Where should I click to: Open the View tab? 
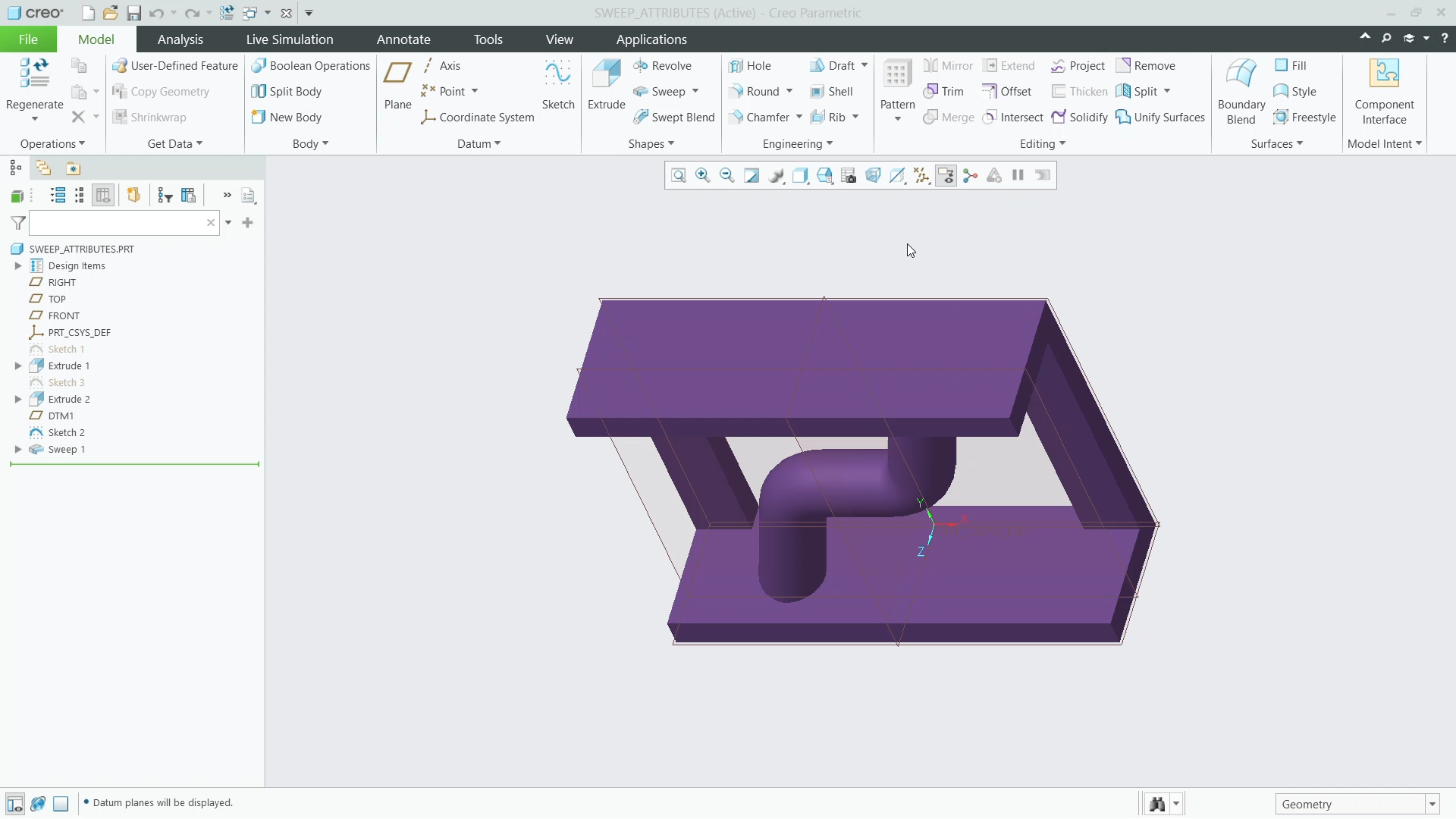click(x=560, y=39)
